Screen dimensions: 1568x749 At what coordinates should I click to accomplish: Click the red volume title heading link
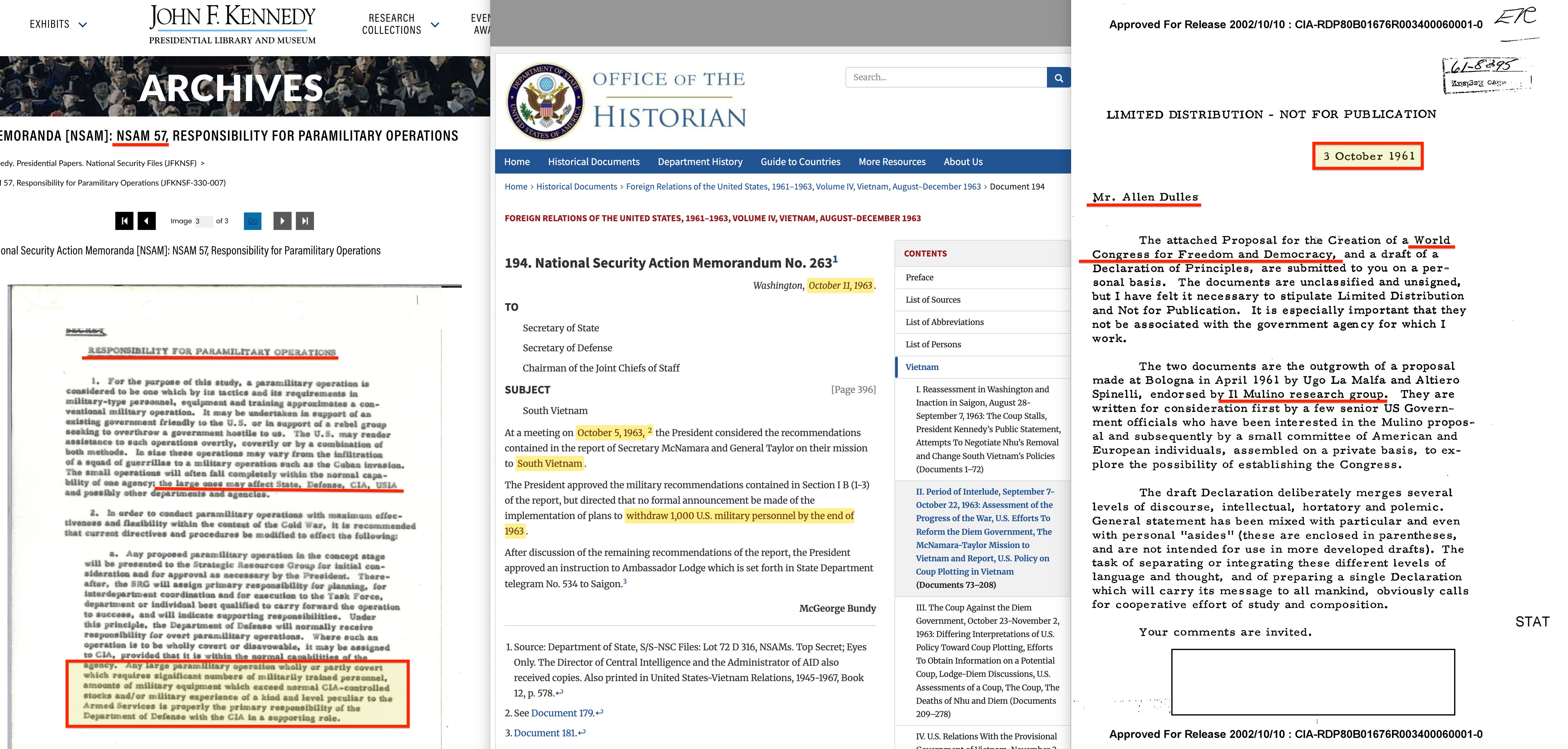(x=712, y=218)
